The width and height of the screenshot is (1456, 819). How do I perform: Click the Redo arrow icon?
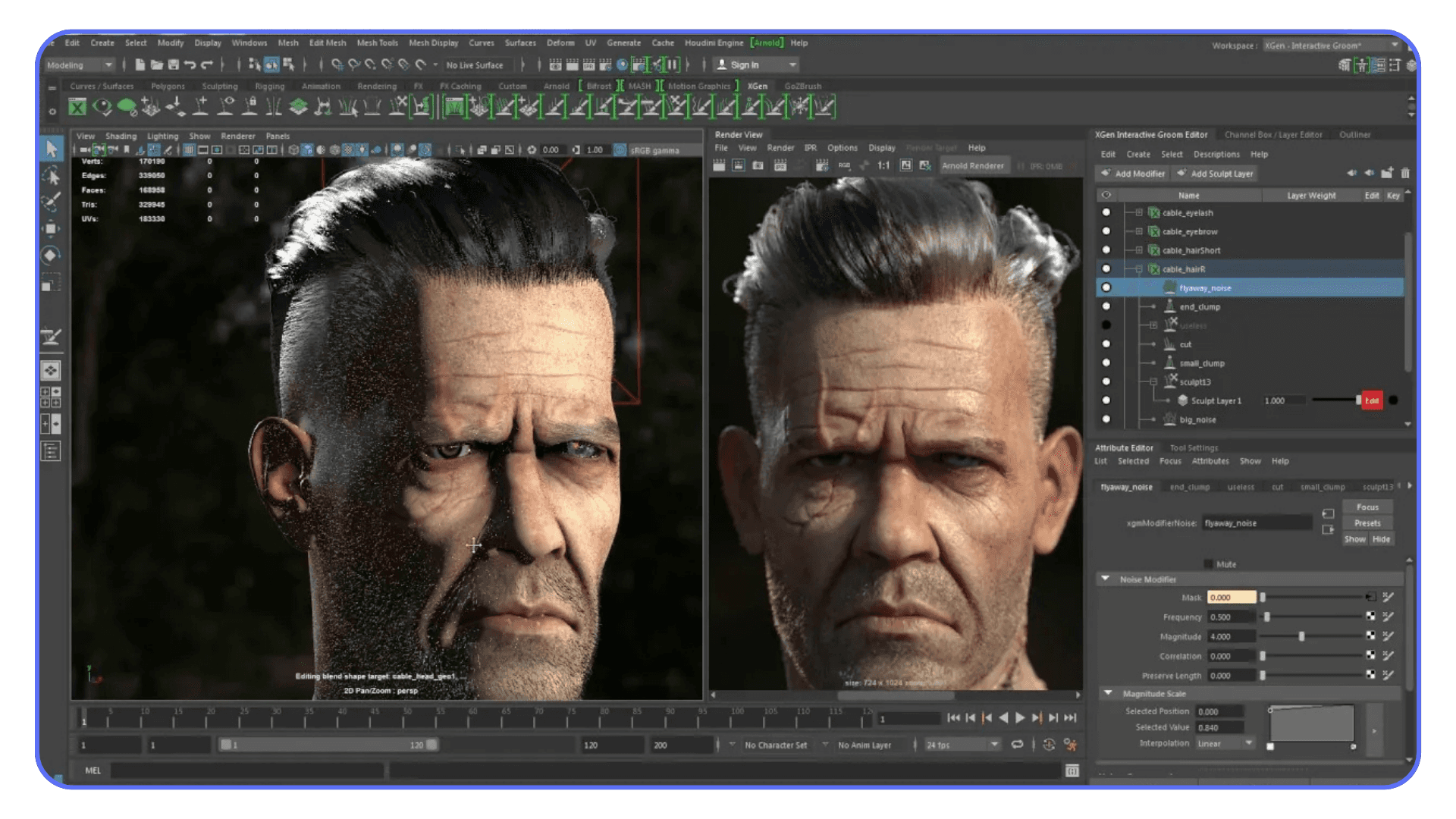tap(207, 65)
